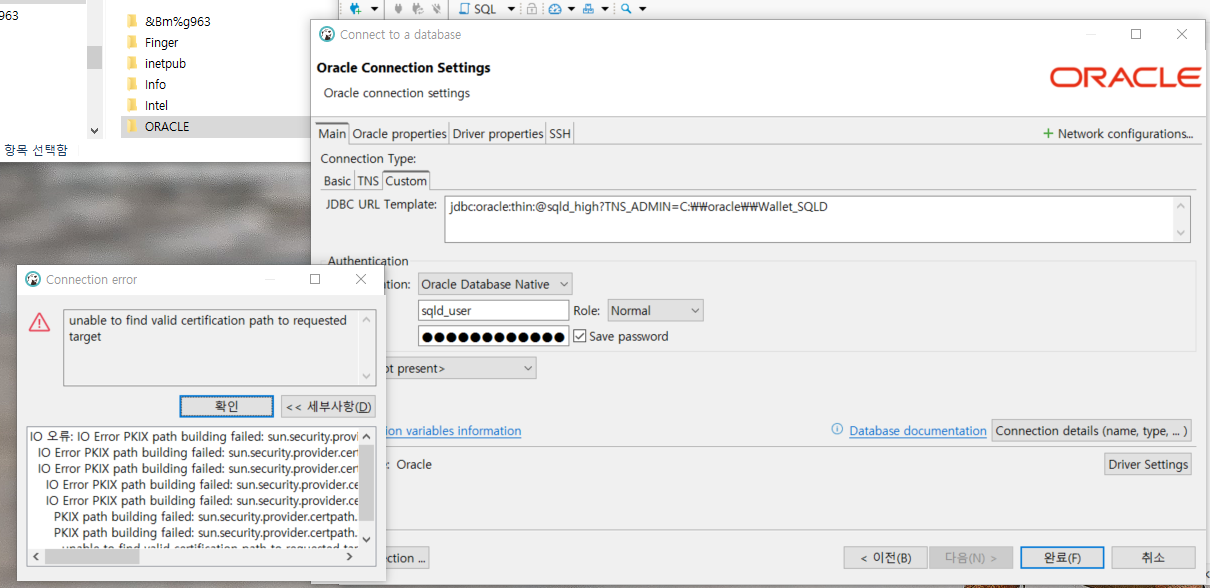Screen dimensions: 1210x588
Task: Click the red warning triangle icon
Action: click(39, 321)
